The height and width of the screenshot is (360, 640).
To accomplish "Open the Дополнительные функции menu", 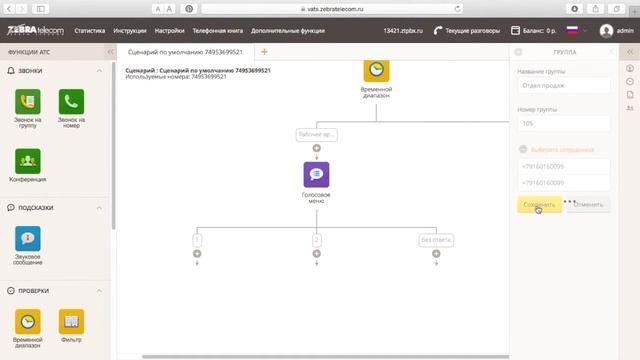I will (288, 31).
